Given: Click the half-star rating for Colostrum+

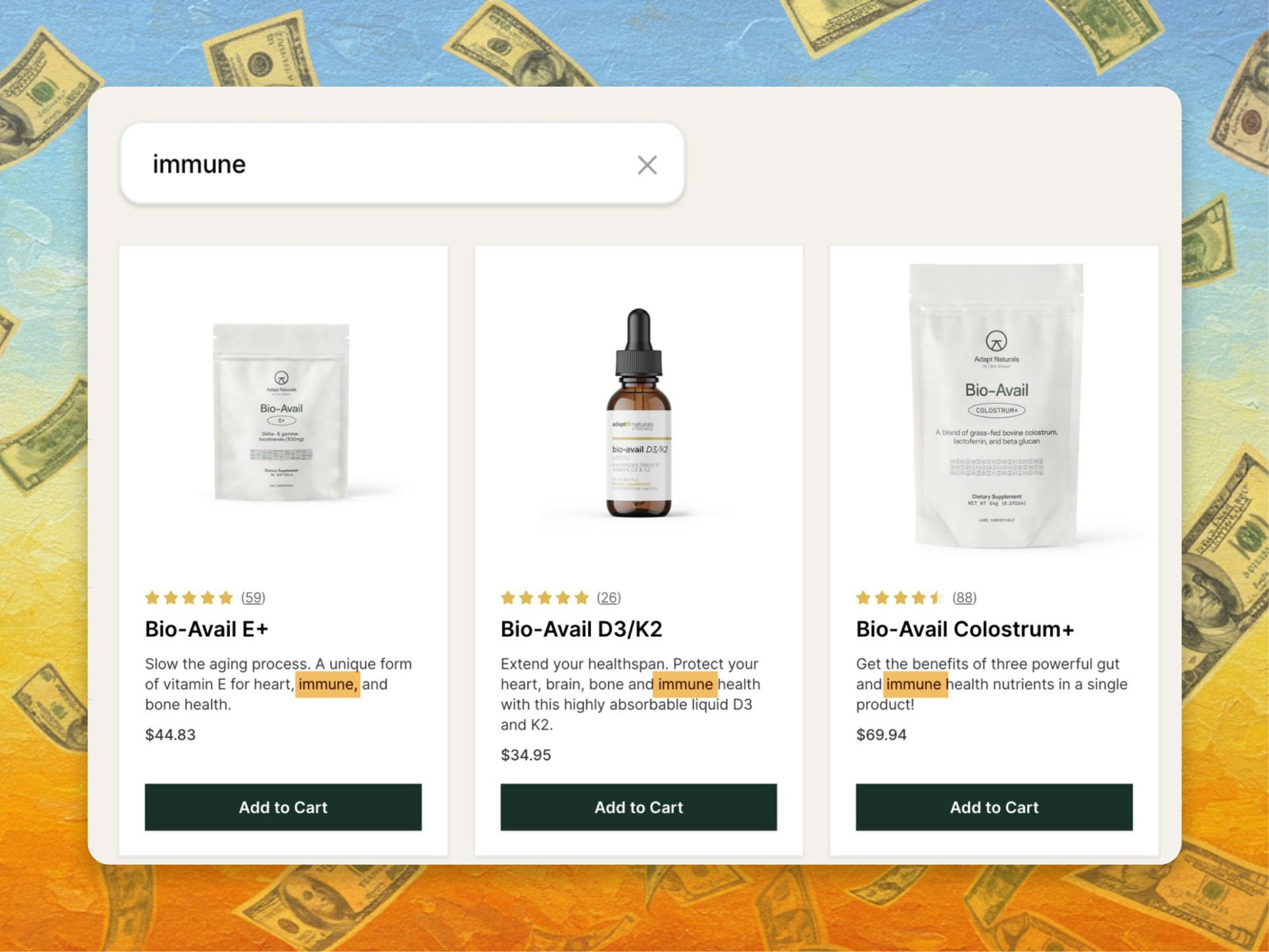Looking at the screenshot, I should (x=900, y=597).
